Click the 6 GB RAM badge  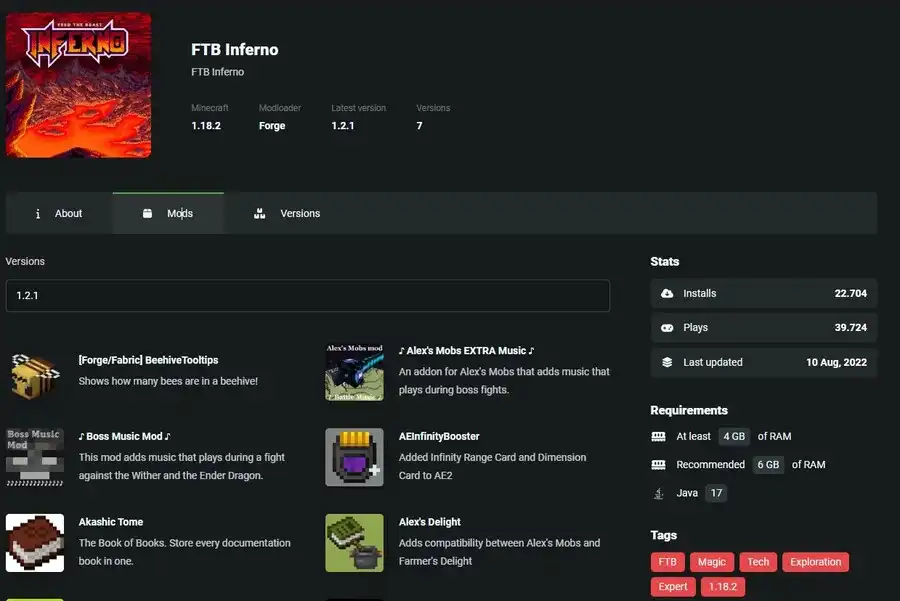pyautogui.click(x=768, y=464)
